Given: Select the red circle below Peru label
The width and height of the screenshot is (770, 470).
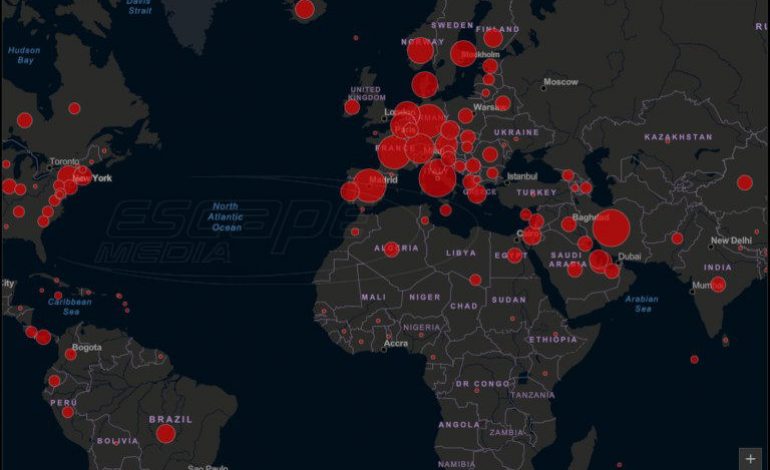Looking at the screenshot, I should 68,412.
